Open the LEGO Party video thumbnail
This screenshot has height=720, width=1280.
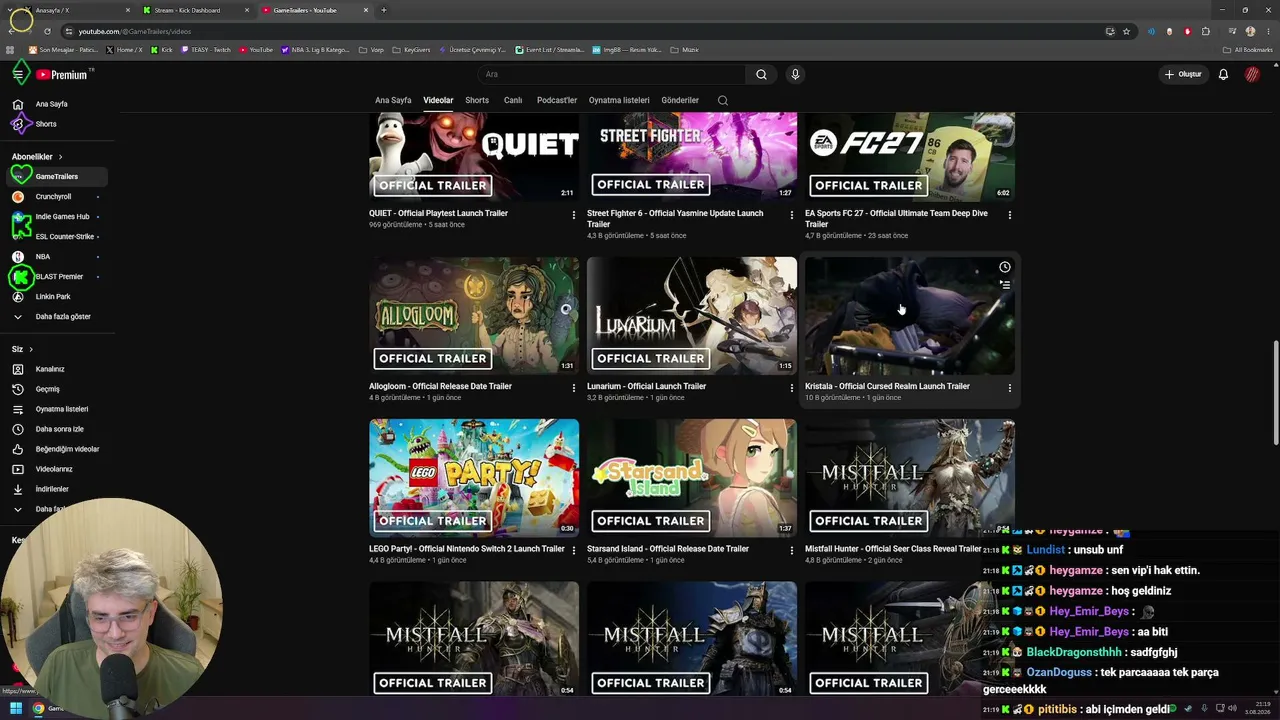coord(474,478)
